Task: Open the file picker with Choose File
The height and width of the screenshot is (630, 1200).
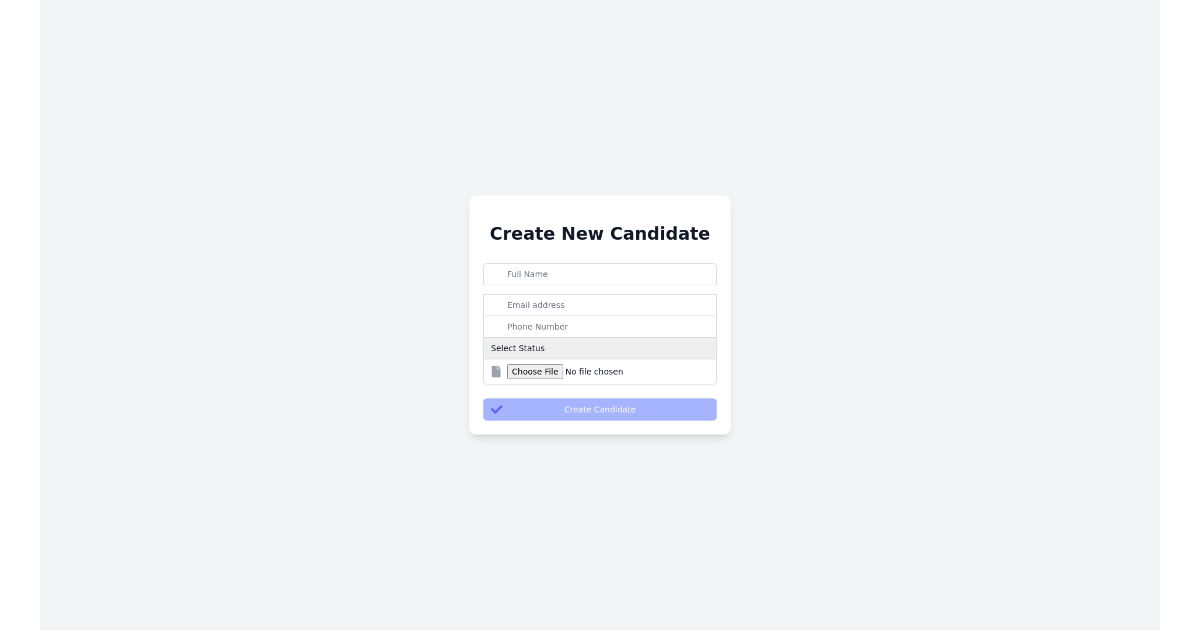Action: pyautogui.click(x=535, y=371)
